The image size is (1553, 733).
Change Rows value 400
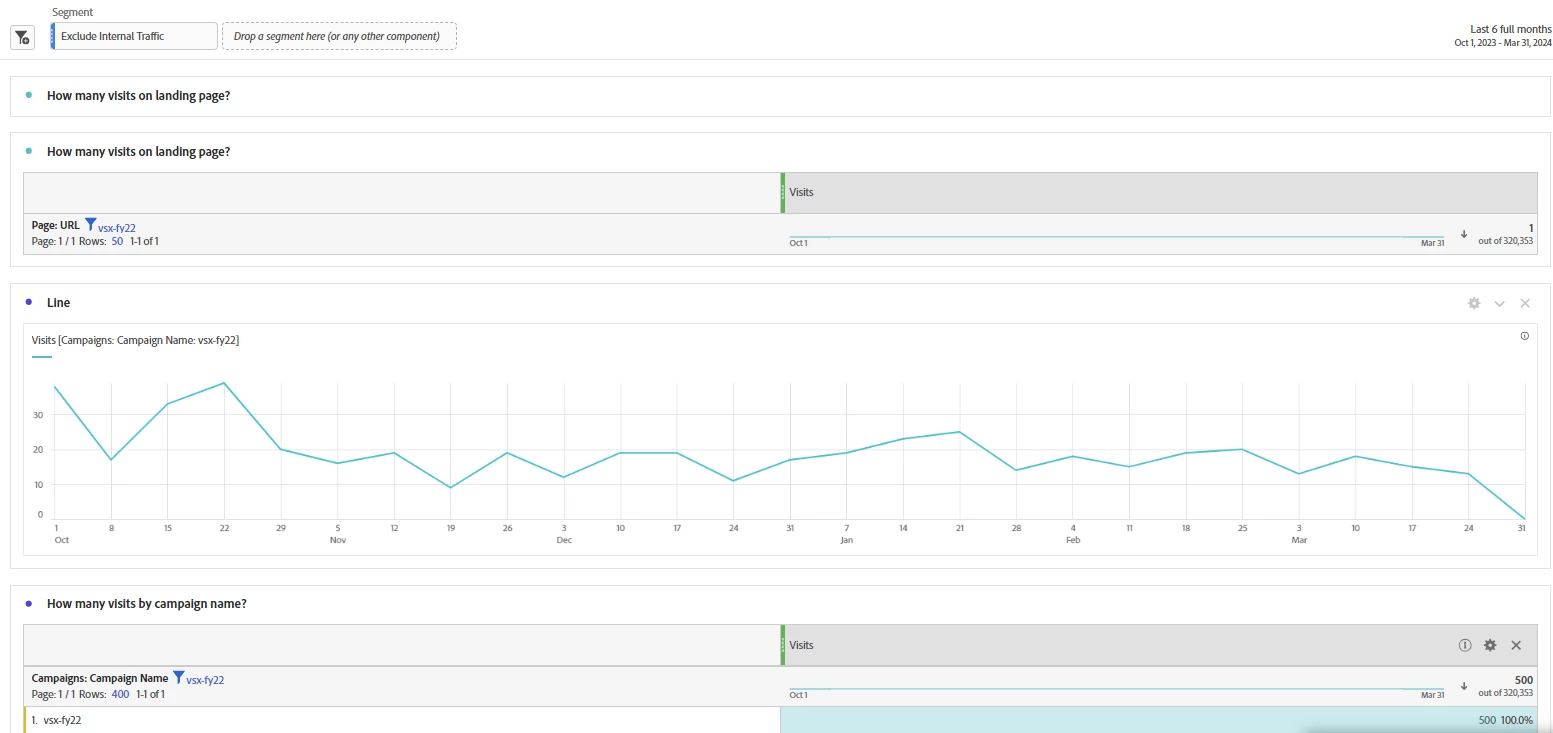pos(120,693)
